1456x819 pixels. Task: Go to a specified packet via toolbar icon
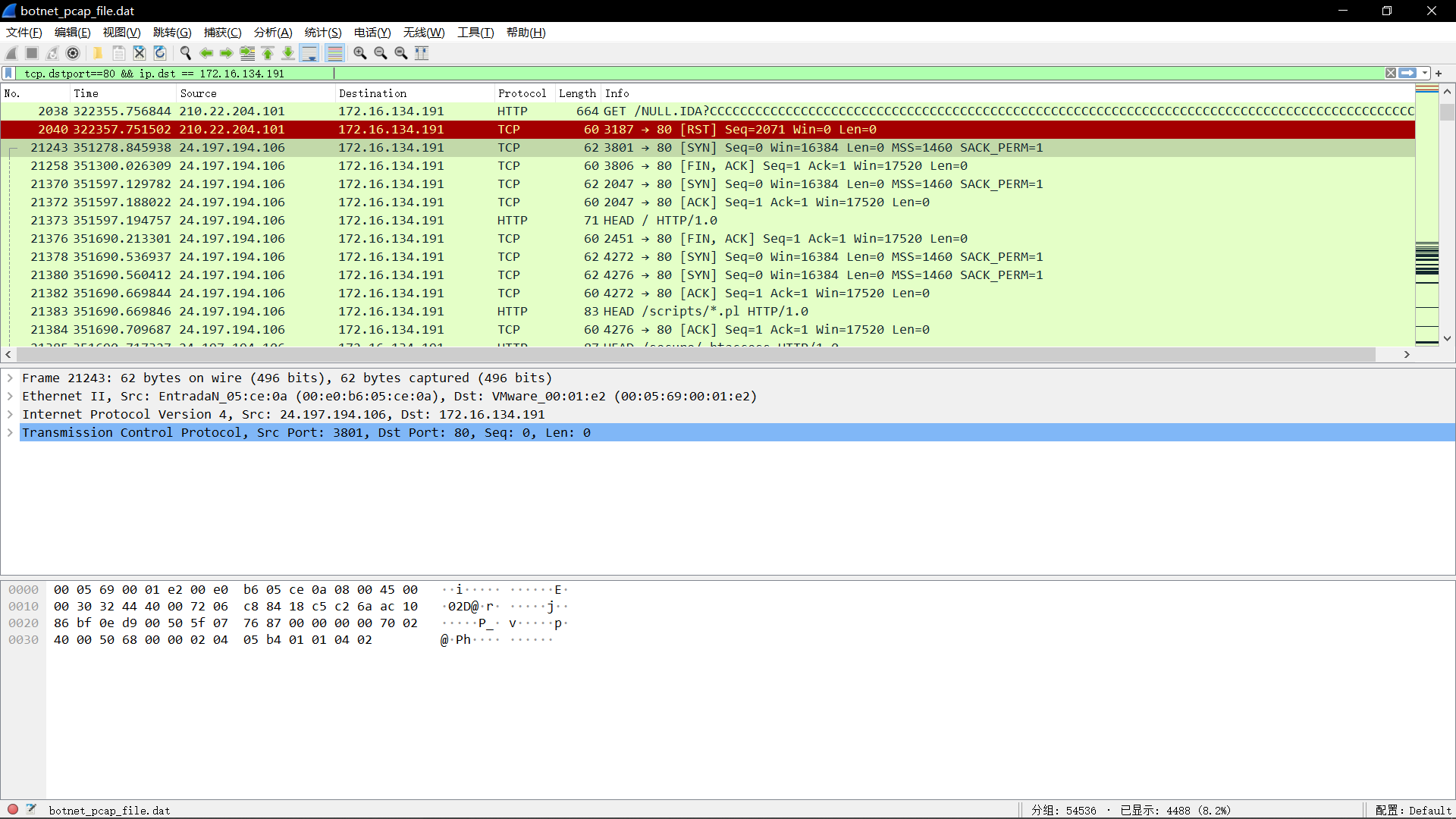[247, 53]
